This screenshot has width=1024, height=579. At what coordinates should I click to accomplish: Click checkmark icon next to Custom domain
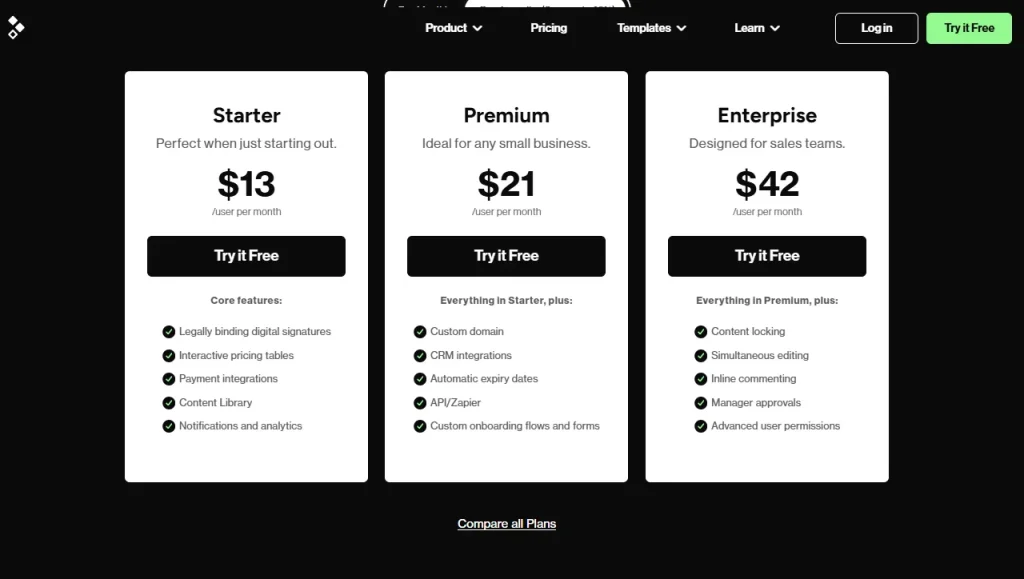pos(420,331)
